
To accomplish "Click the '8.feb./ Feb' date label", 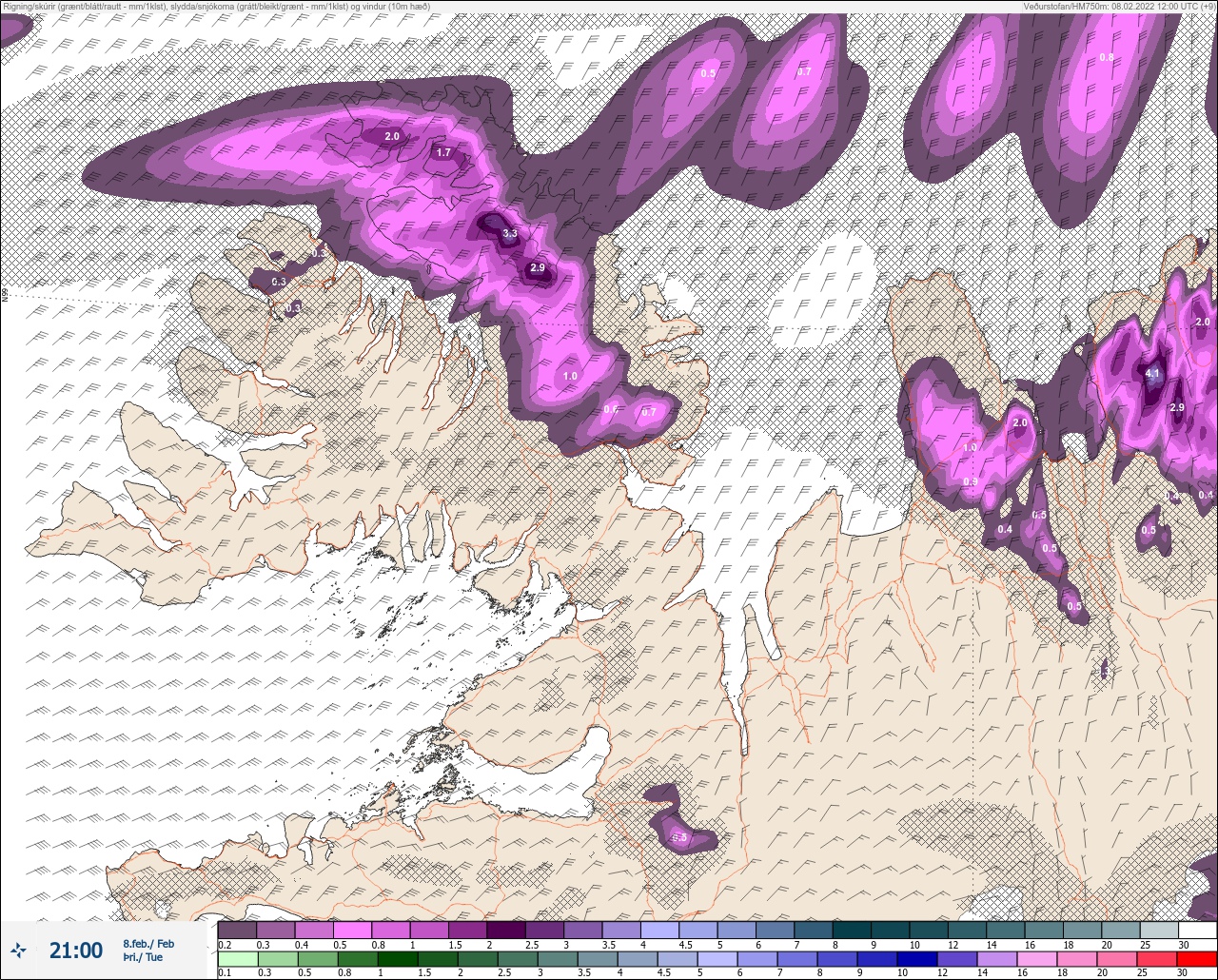I will [x=148, y=943].
